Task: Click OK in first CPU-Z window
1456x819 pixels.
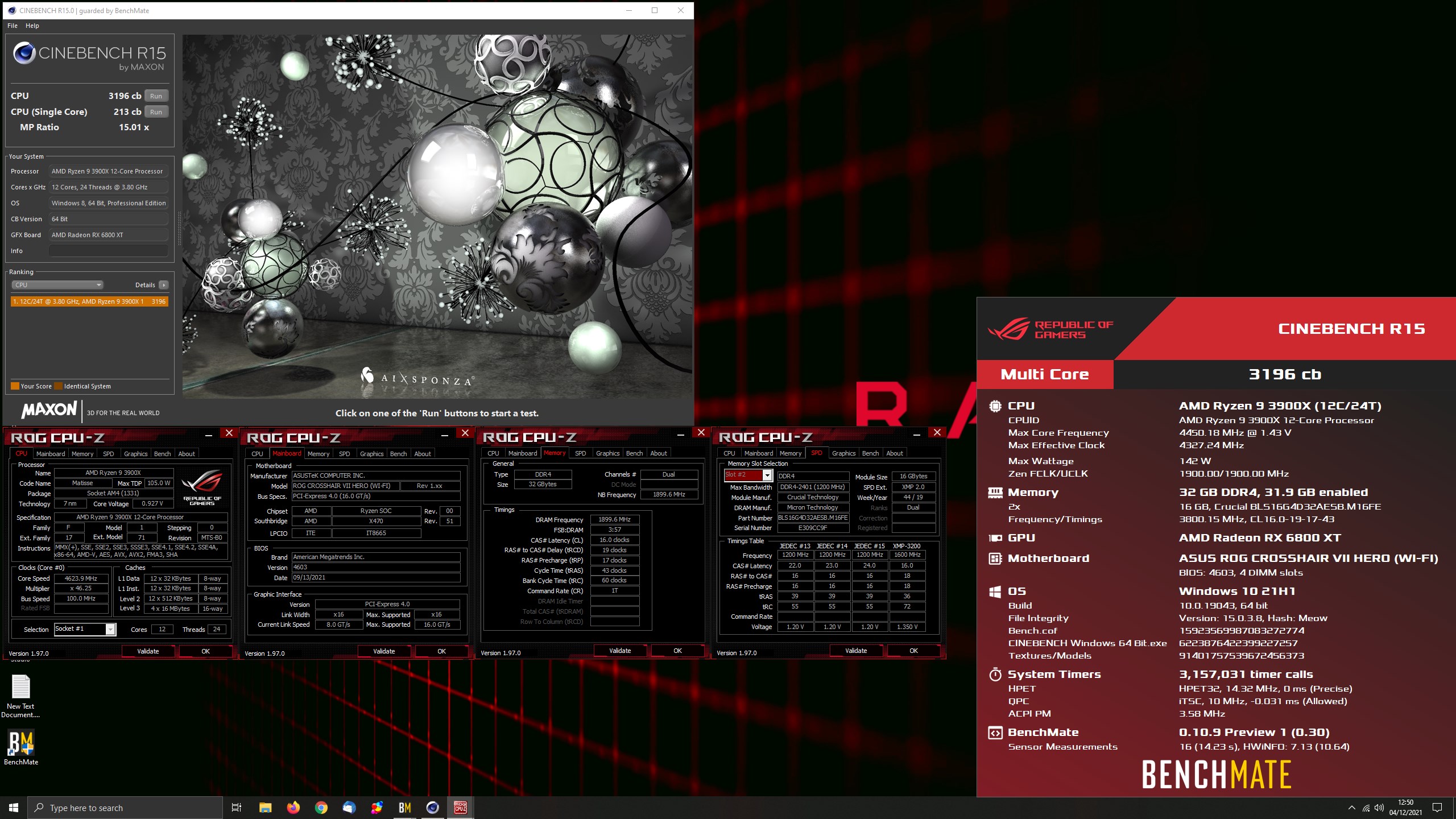Action: [x=205, y=651]
